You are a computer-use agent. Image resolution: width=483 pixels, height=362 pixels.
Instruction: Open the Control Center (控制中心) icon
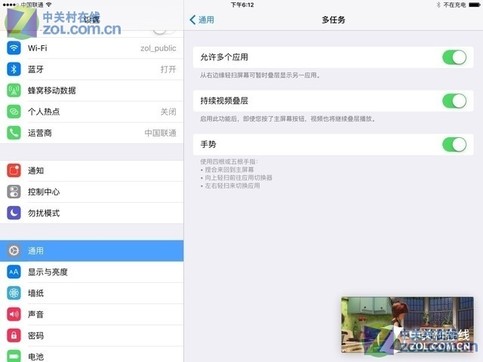[x=14, y=192]
